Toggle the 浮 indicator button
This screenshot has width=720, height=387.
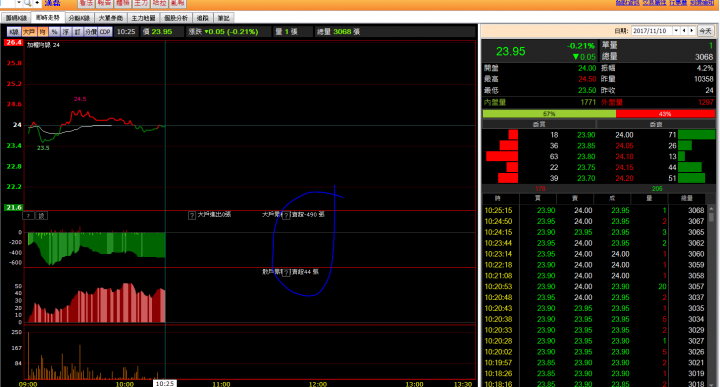[66, 32]
